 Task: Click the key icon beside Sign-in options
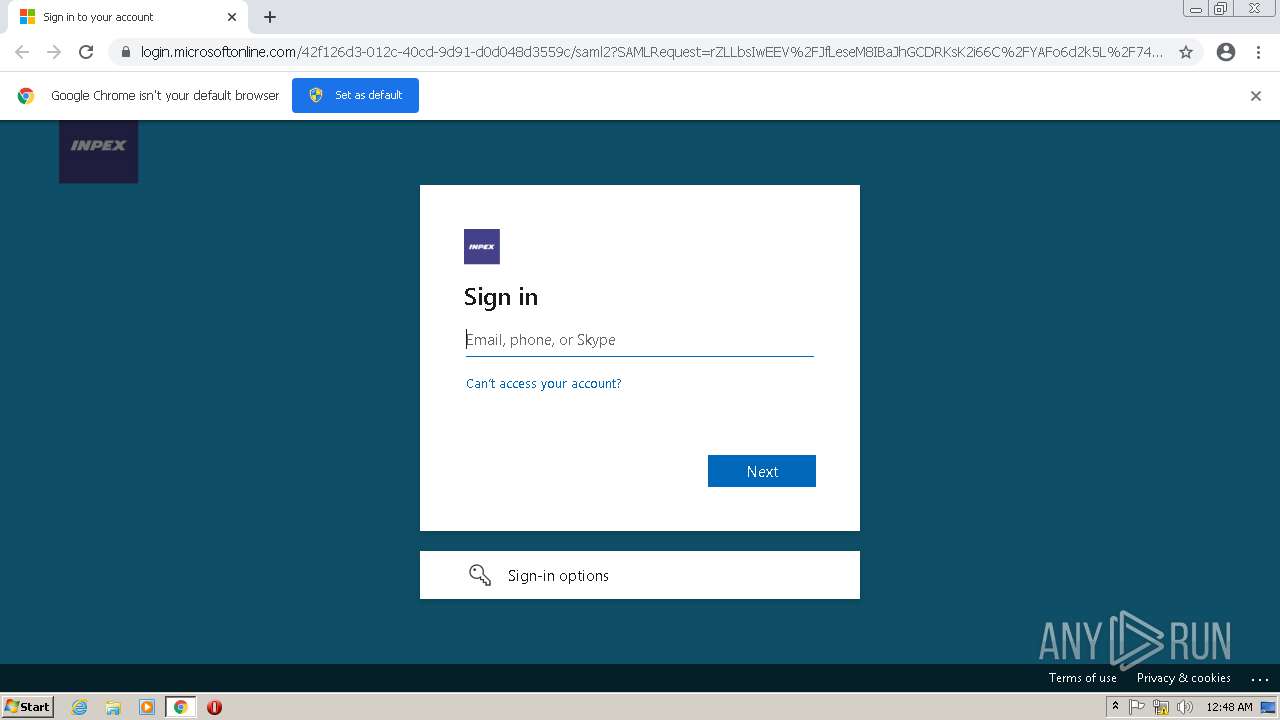tap(480, 575)
